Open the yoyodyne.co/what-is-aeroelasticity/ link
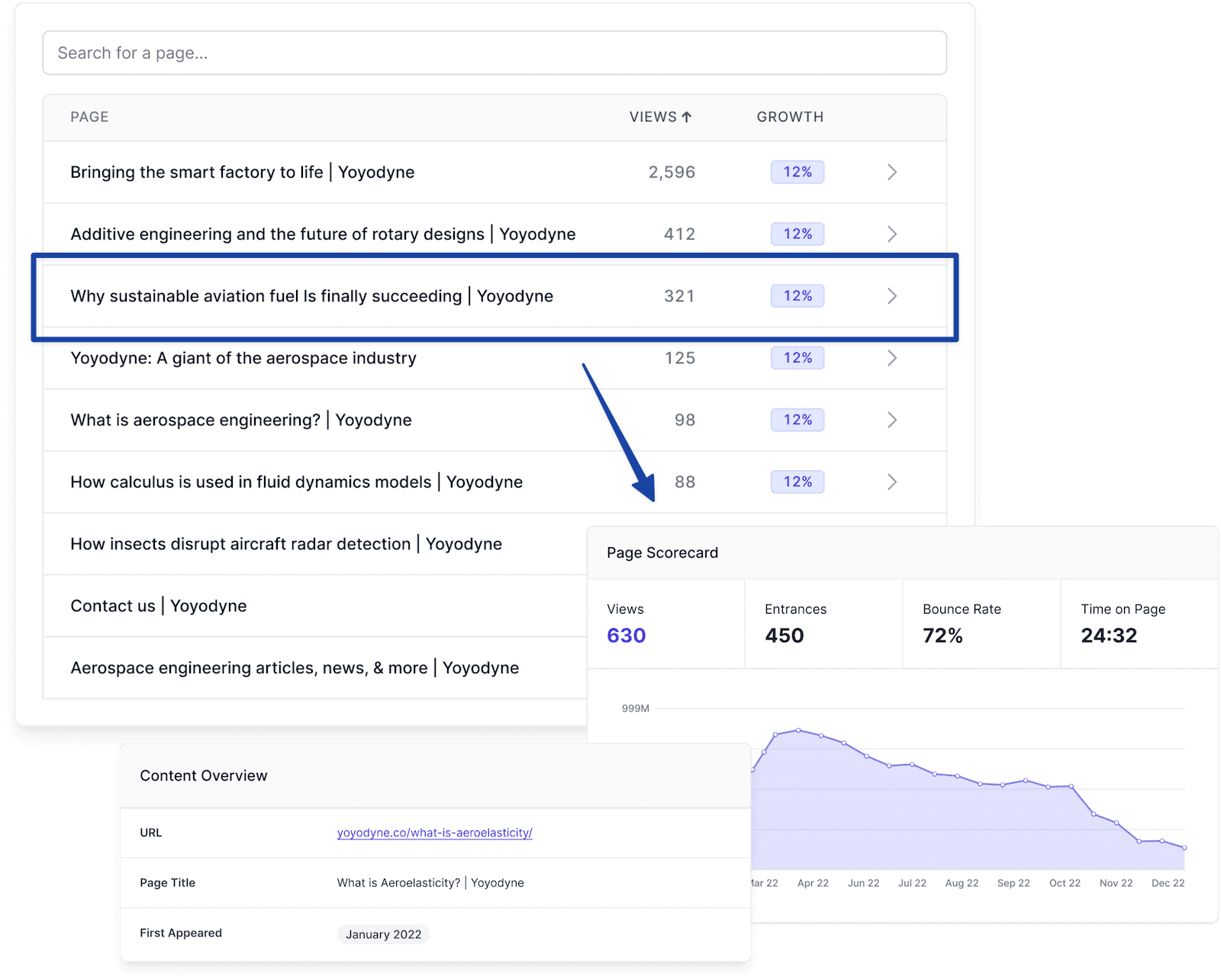1221x980 pixels. 434,833
